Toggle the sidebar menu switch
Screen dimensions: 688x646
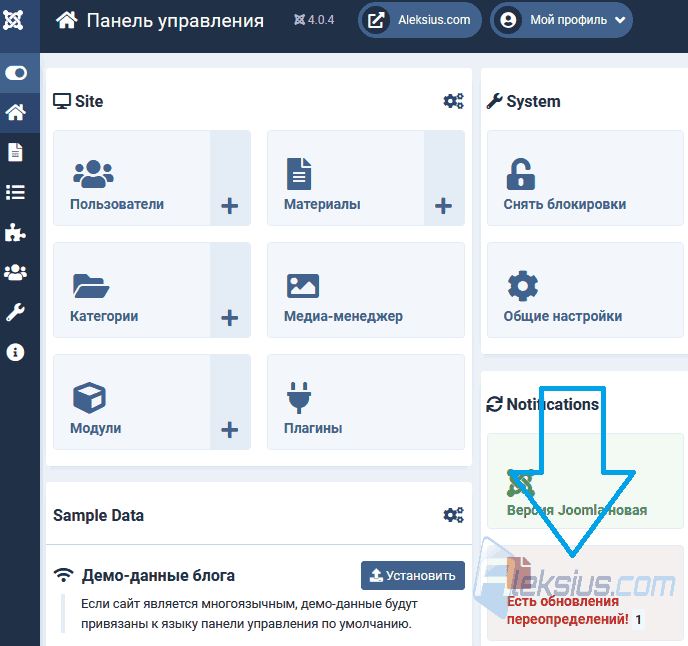tap(16, 73)
